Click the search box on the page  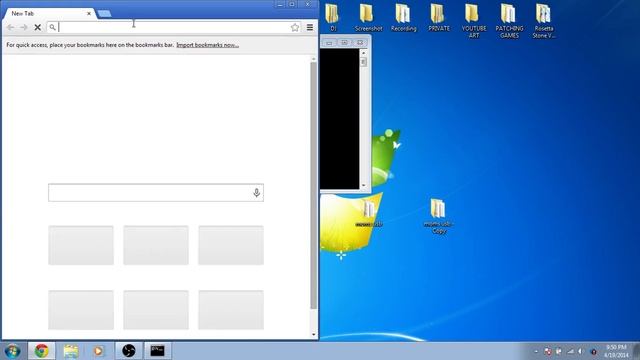[156, 193]
